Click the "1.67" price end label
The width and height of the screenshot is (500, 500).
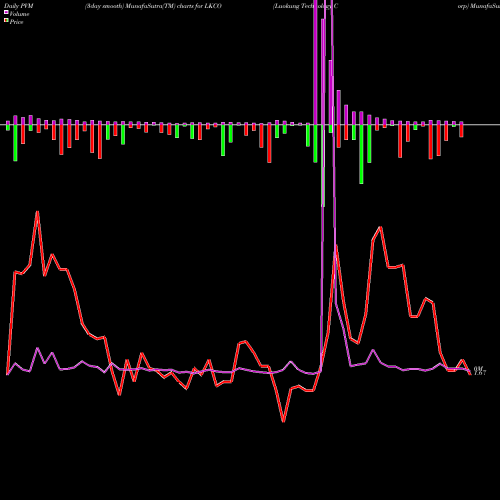(480, 373)
